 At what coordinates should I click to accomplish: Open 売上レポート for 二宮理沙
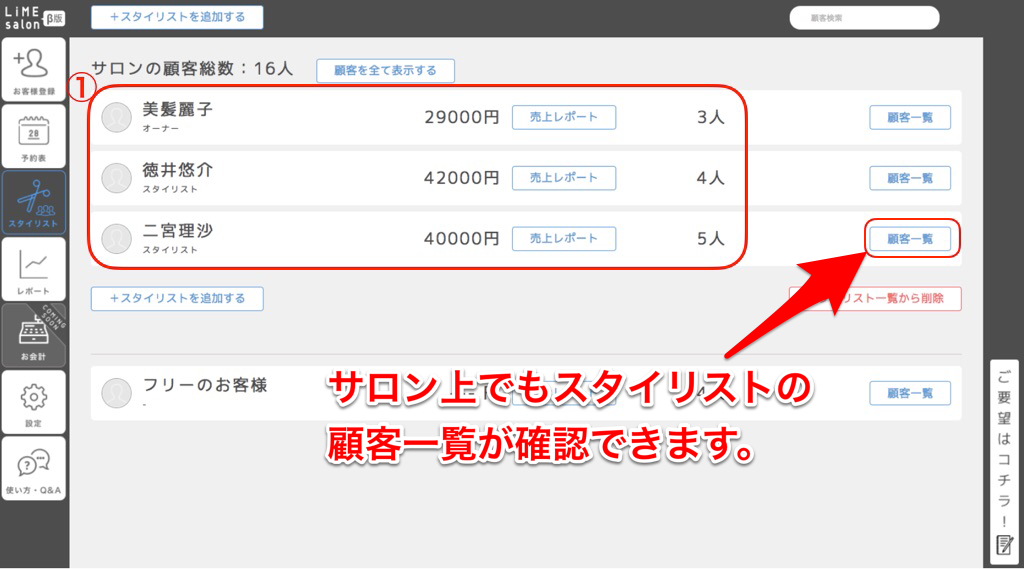click(x=564, y=239)
